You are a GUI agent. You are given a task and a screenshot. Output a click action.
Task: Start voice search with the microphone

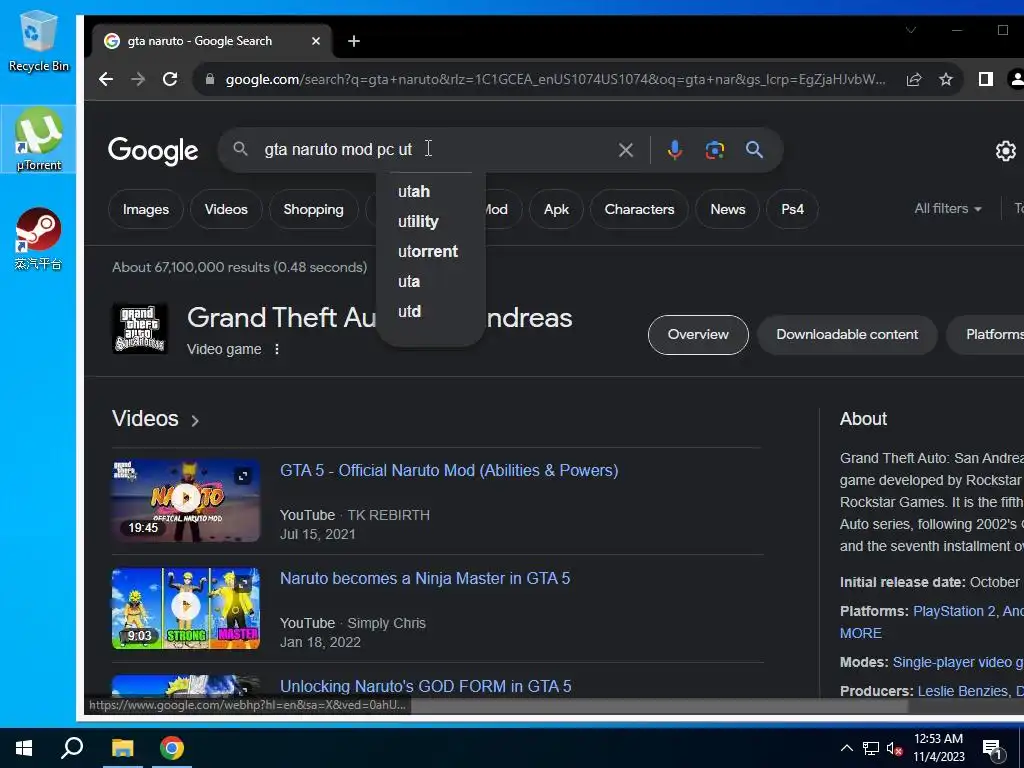point(675,150)
